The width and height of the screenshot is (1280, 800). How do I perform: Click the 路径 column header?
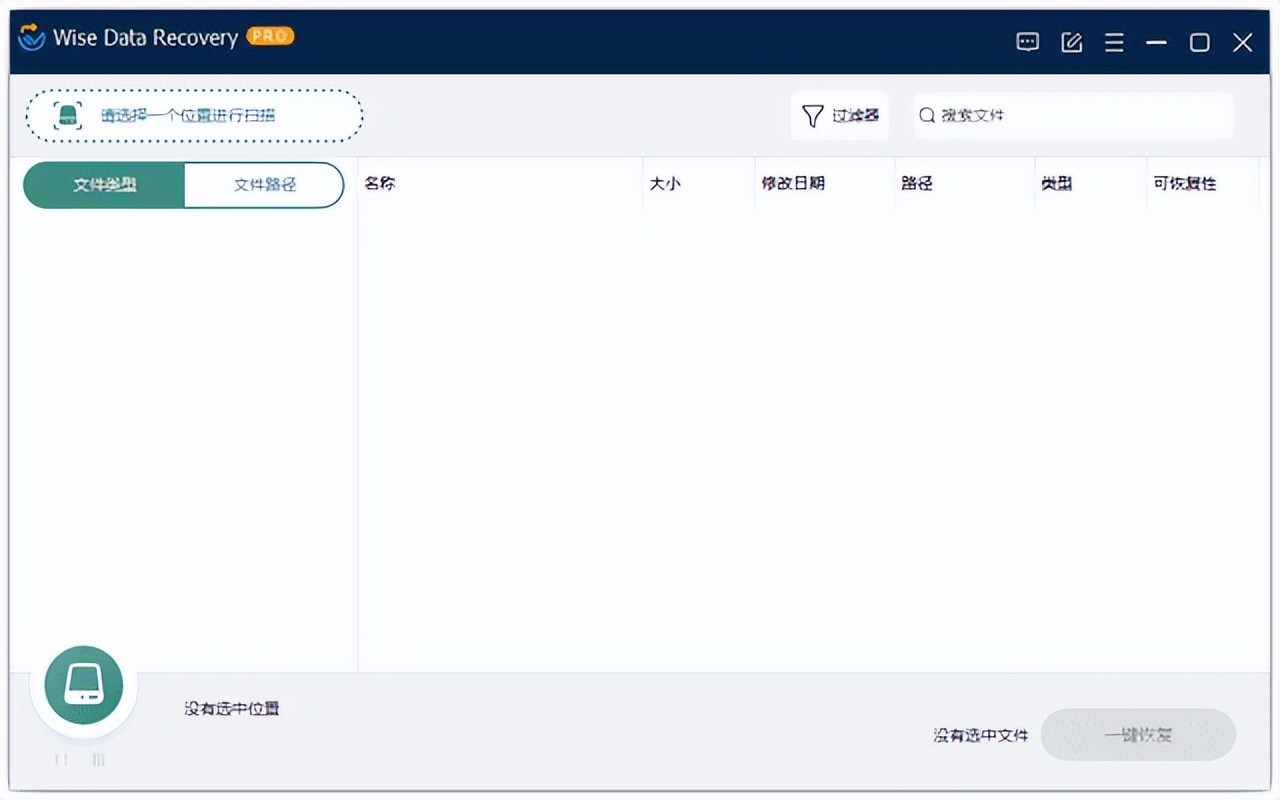(x=917, y=184)
